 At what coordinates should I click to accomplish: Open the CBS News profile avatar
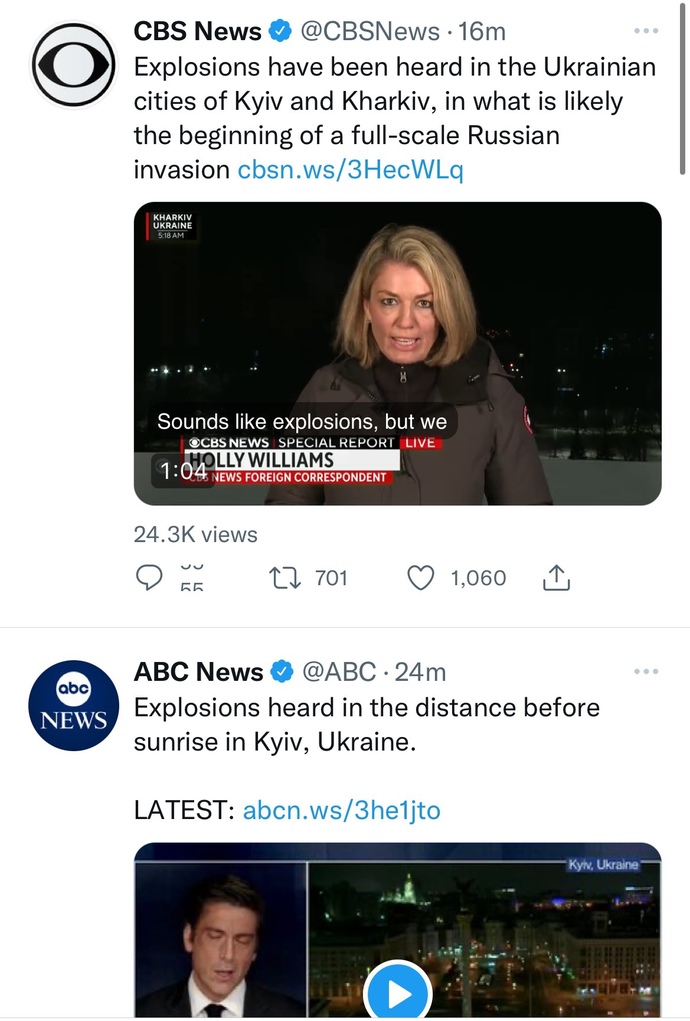74,64
